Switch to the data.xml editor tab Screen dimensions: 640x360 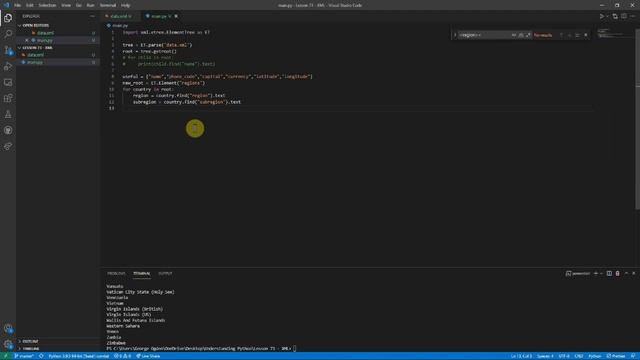(x=120, y=16)
